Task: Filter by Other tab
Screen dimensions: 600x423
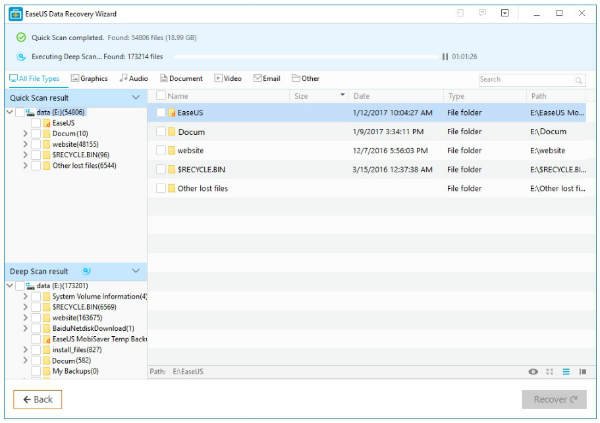Action: [x=305, y=78]
